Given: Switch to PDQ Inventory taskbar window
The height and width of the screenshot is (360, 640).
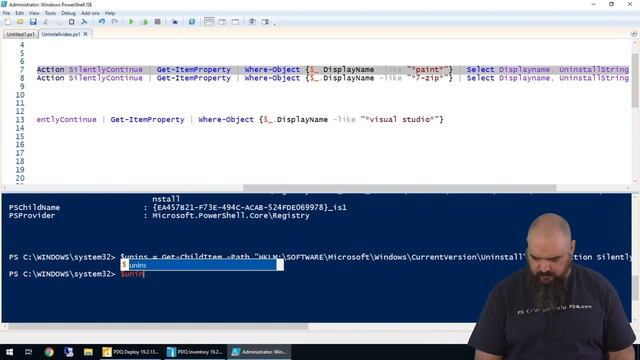Looking at the screenshot, I should pos(195,352).
